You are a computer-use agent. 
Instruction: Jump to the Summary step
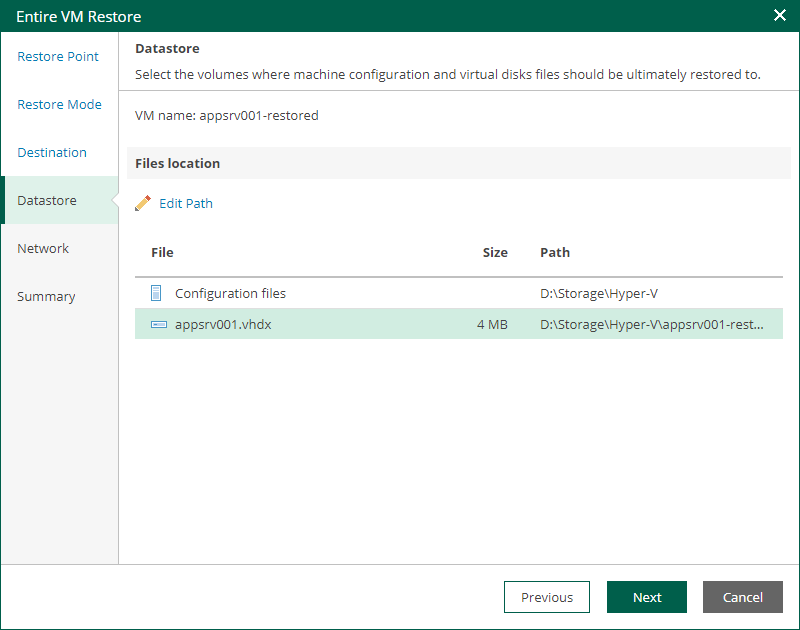click(46, 296)
